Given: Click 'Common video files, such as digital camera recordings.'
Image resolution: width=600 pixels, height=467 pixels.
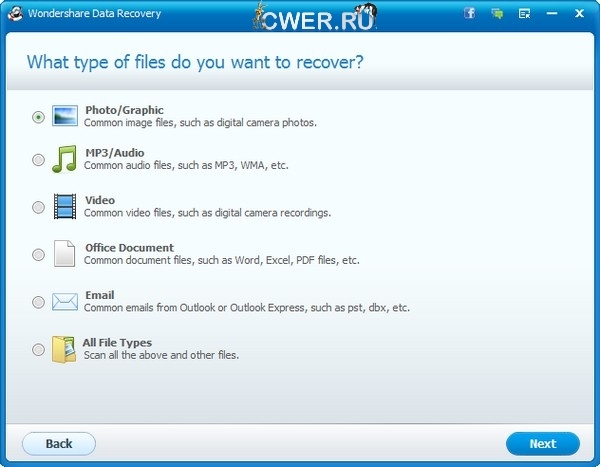Looking at the screenshot, I should click(207, 213).
